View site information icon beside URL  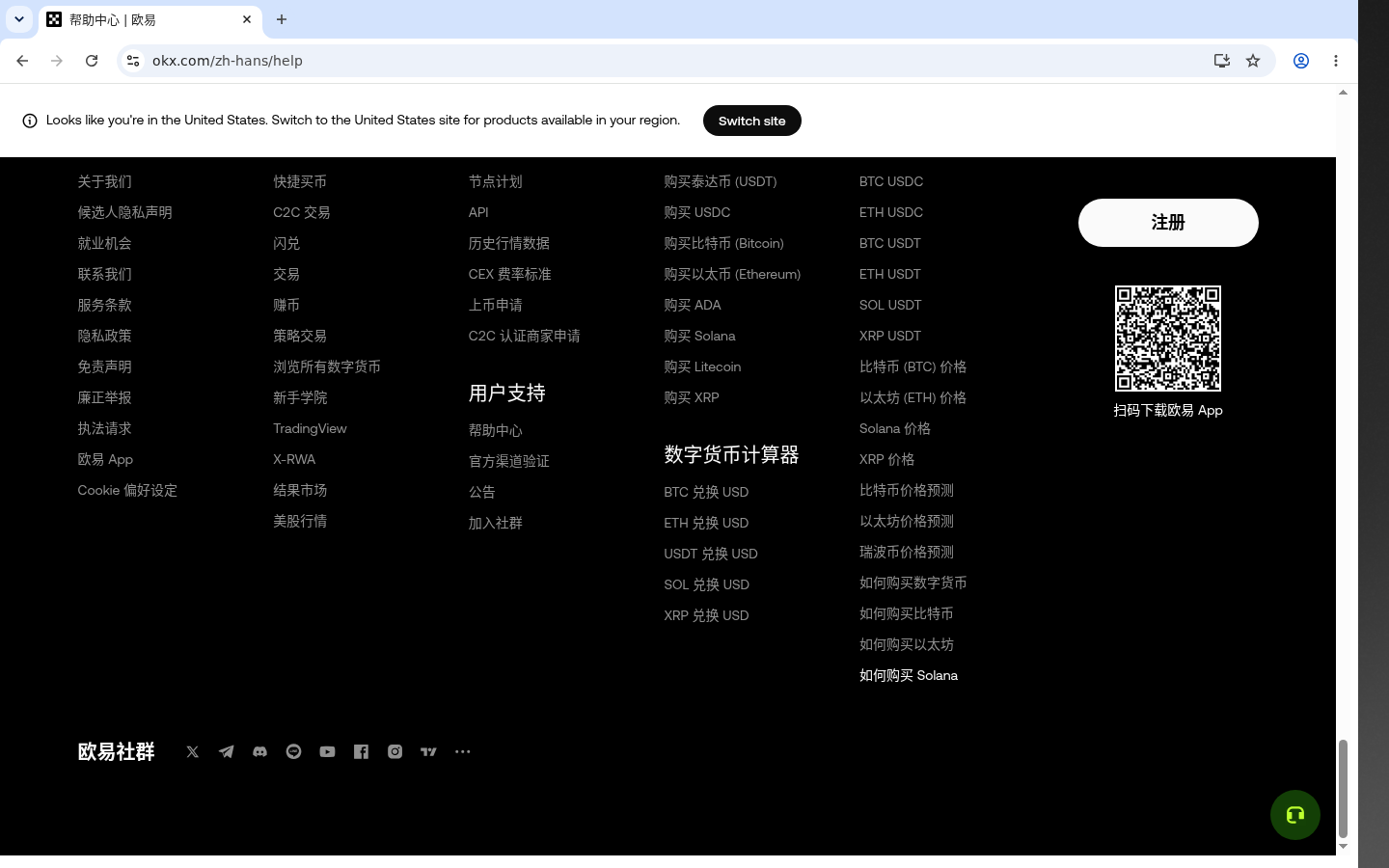[x=133, y=61]
